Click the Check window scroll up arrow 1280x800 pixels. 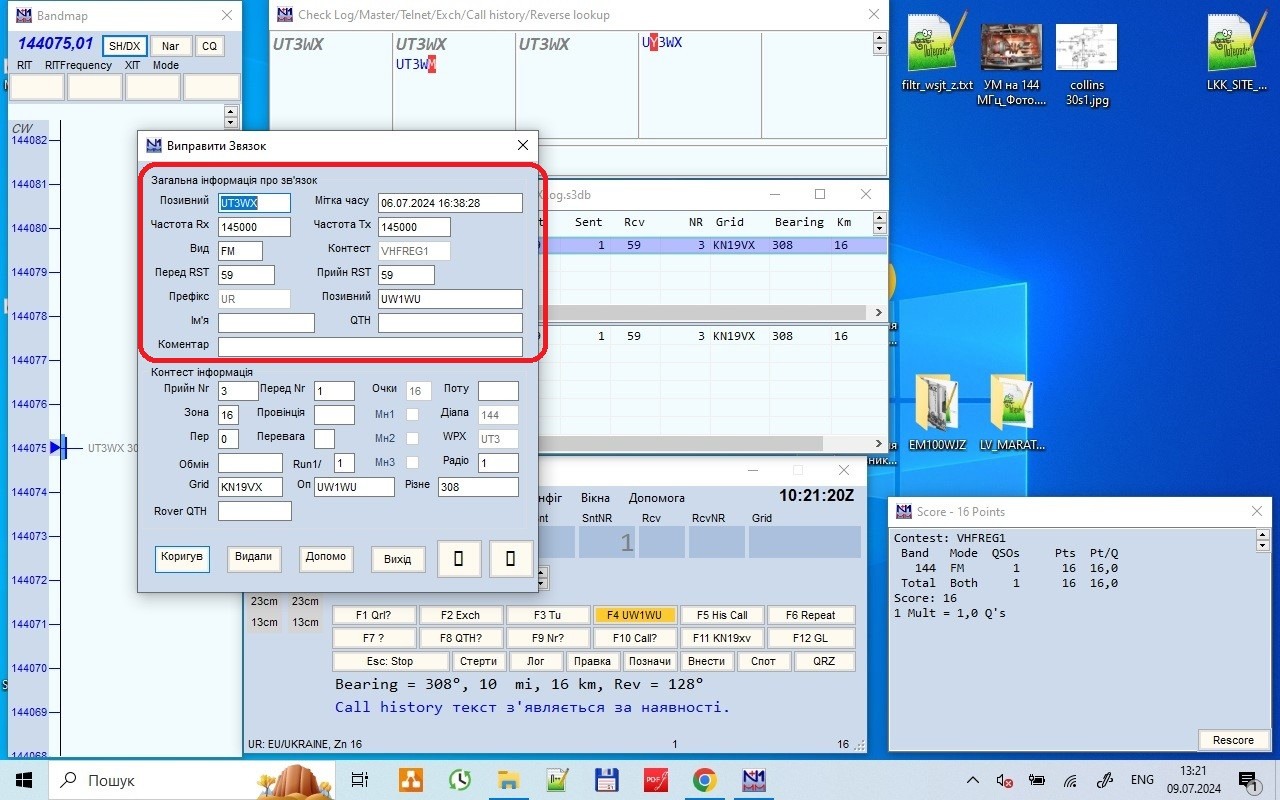coord(880,37)
